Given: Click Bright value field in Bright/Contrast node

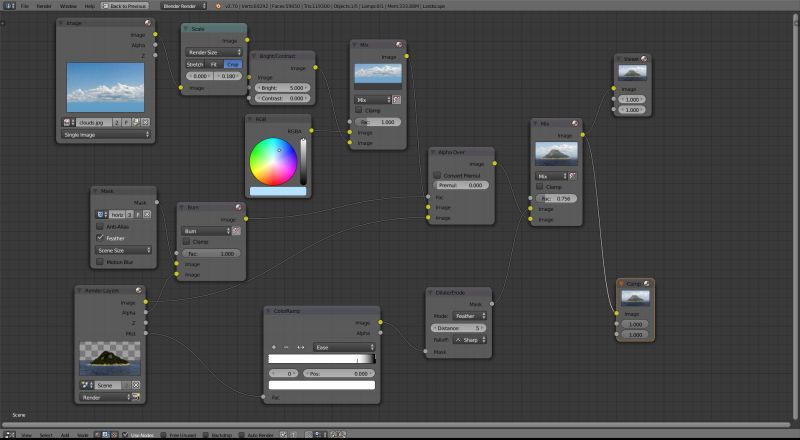Looking at the screenshot, I should [x=282, y=88].
